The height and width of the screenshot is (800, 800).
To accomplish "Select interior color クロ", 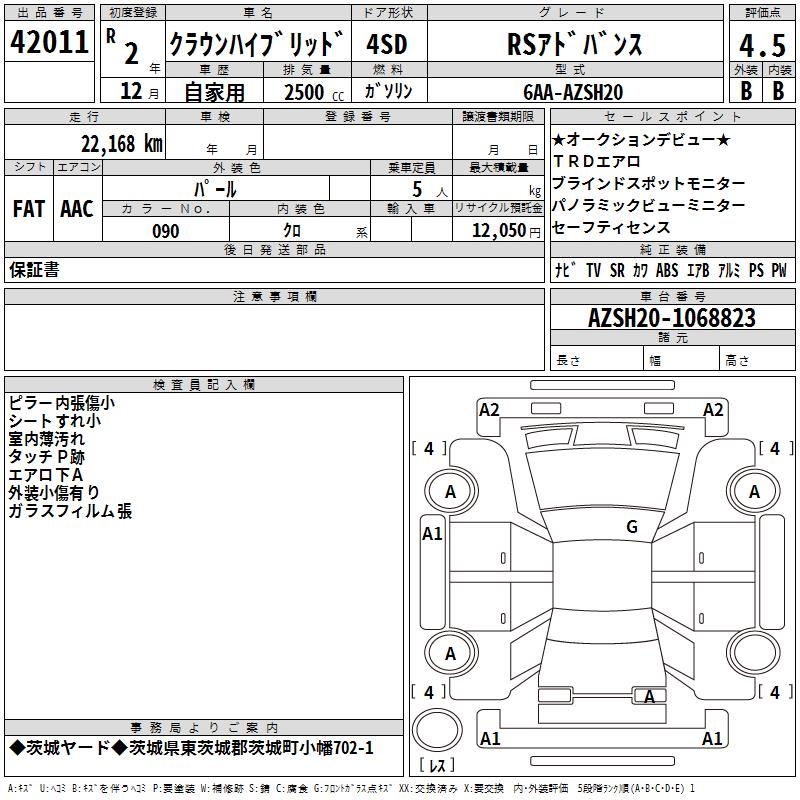I will pos(292,230).
